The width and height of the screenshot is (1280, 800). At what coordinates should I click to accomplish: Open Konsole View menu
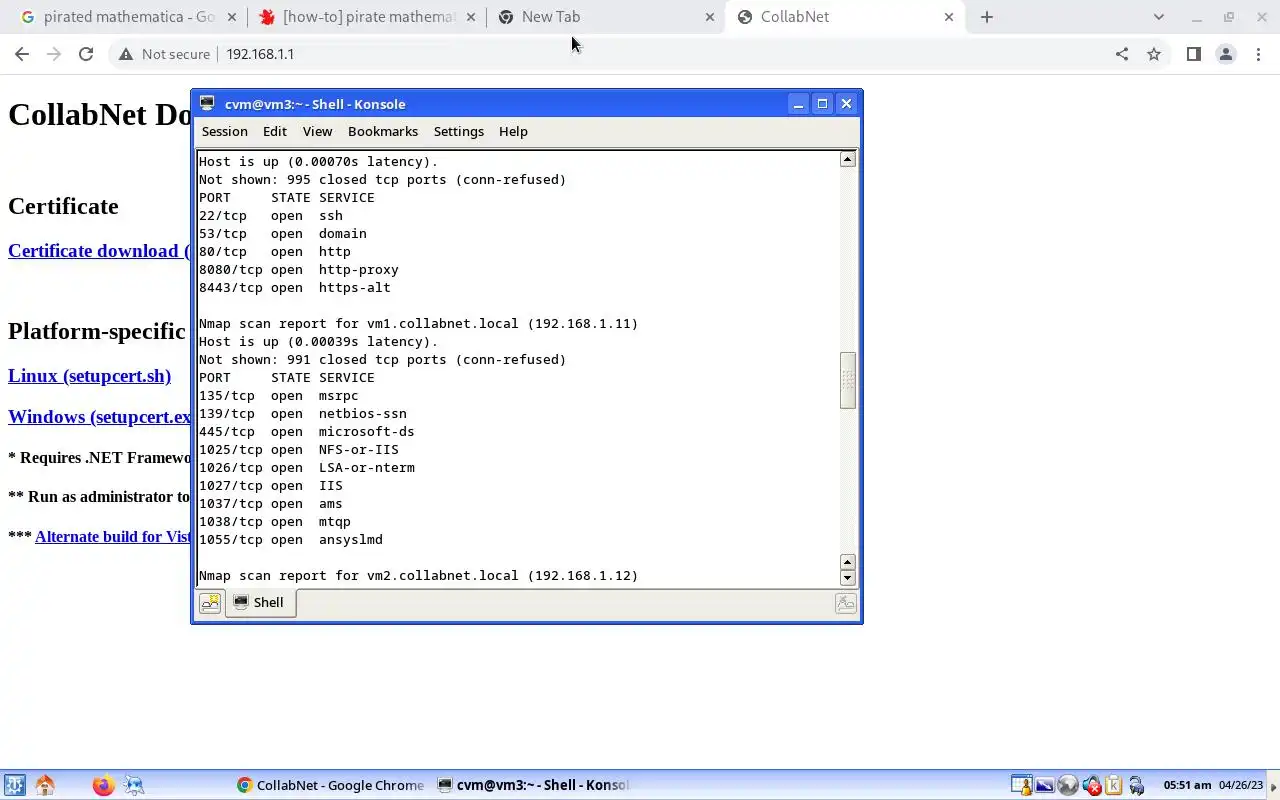[317, 131]
